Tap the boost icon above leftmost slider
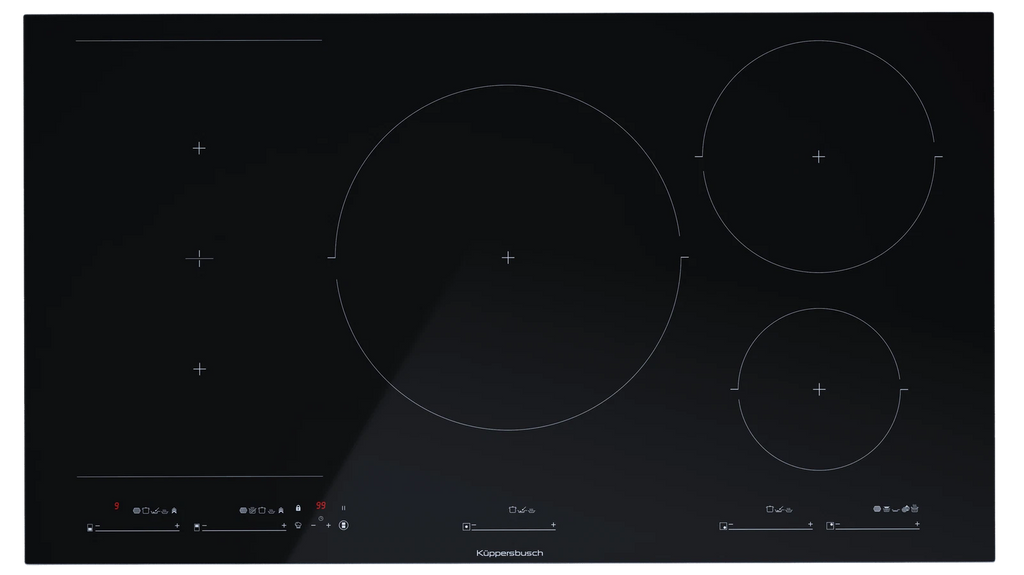This screenshot has height=575, width=1024. [174, 510]
